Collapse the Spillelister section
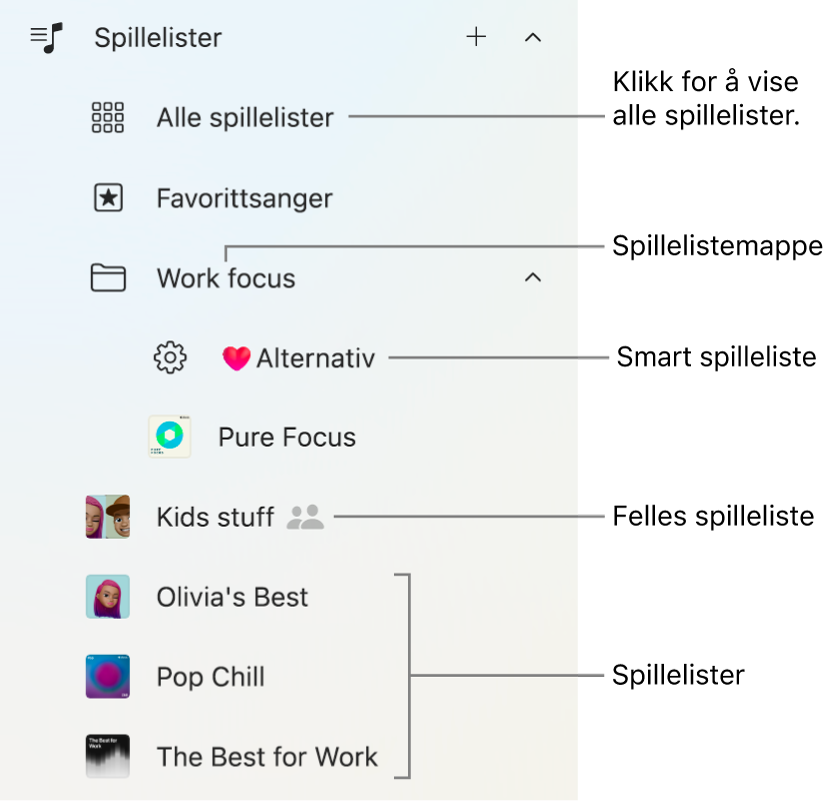Image resolution: width=835 pixels, height=801 pixels. point(533,38)
